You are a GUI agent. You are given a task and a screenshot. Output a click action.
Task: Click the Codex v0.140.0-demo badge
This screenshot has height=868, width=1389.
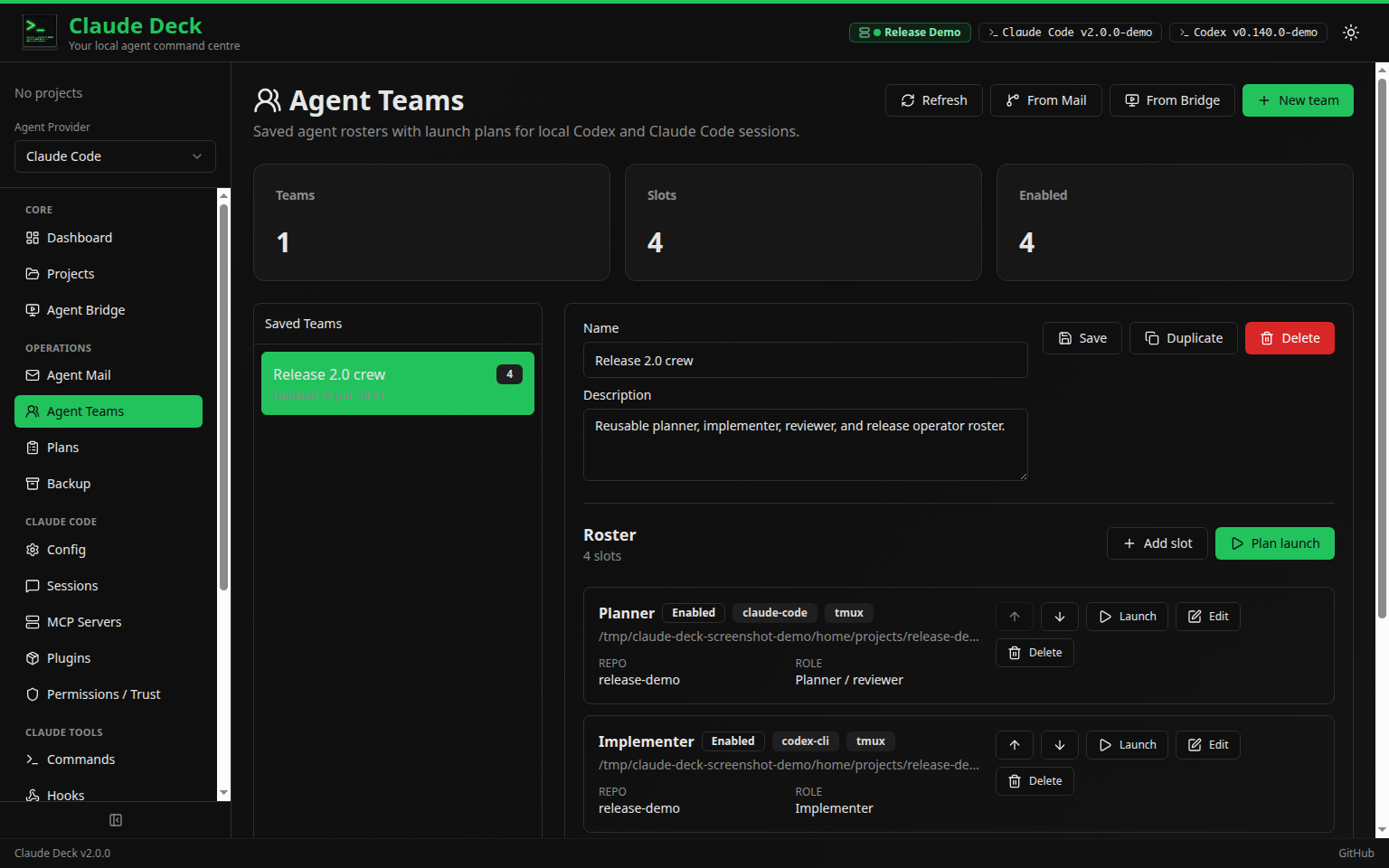coord(1248,33)
